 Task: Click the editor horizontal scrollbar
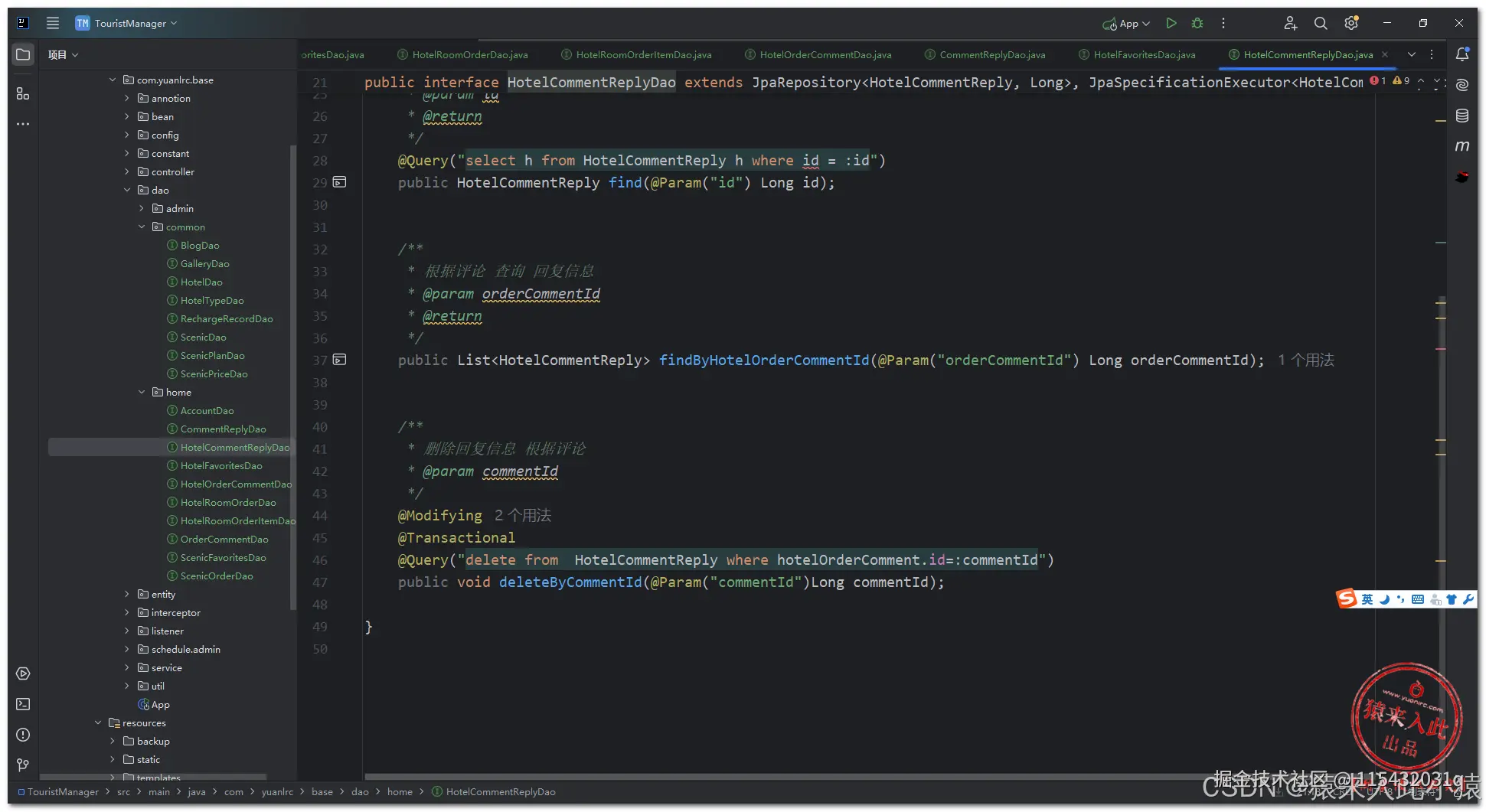coord(789,776)
